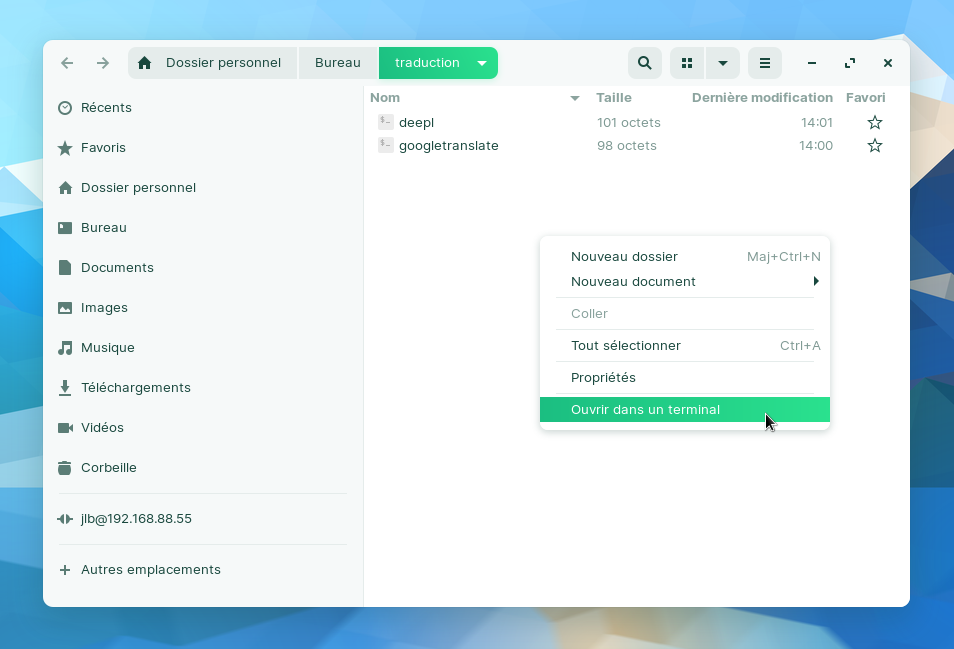This screenshot has width=954, height=649.
Task: Click the search magnifier icon
Action: pos(645,63)
